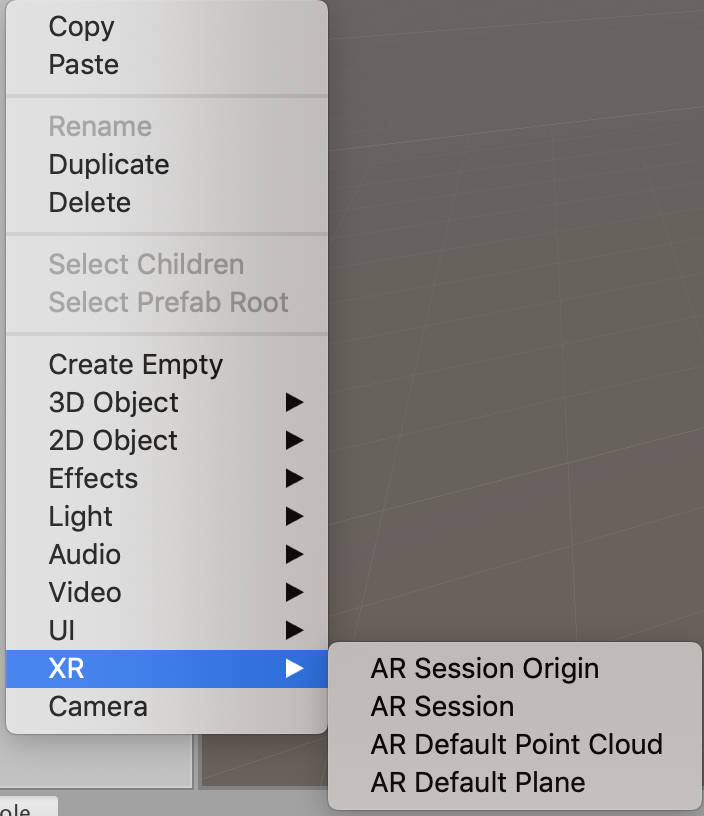Open the Video submenu

[x=85, y=593]
